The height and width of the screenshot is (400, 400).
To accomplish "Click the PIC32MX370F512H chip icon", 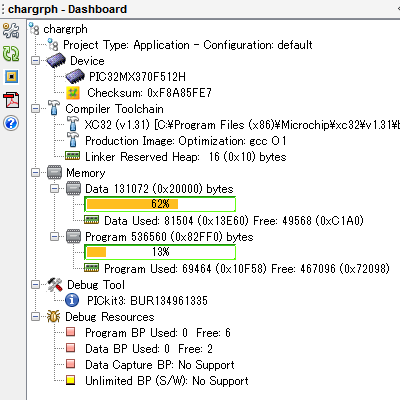I will [75, 77].
